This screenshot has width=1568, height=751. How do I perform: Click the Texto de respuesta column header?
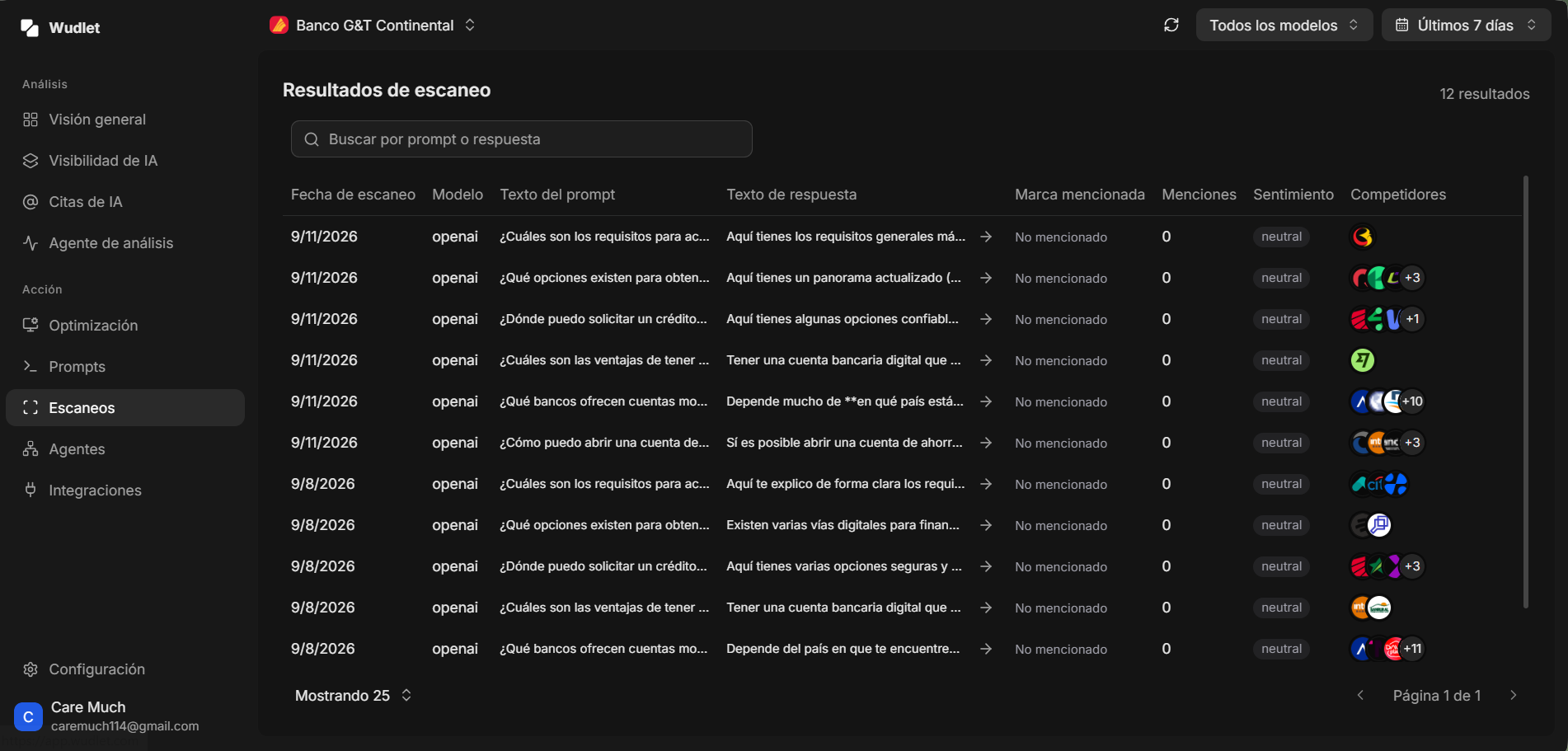(x=791, y=195)
